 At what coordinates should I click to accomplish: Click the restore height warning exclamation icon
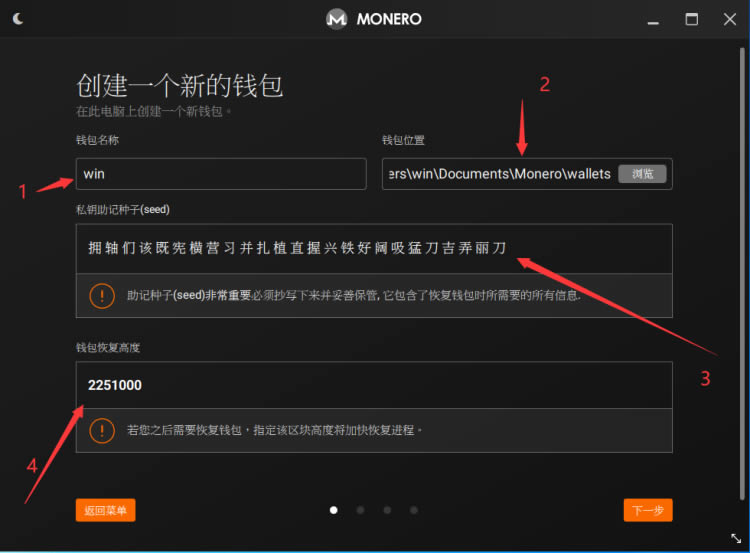pyautogui.click(x=102, y=430)
